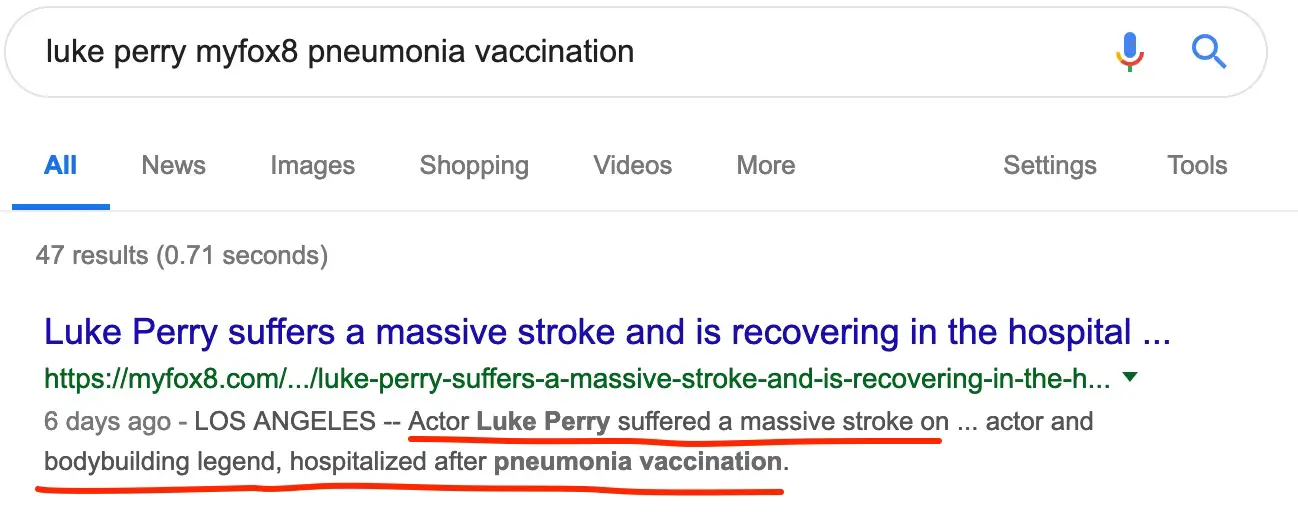Click bold 'pneumonia vaccination' in snippet

coord(638,463)
